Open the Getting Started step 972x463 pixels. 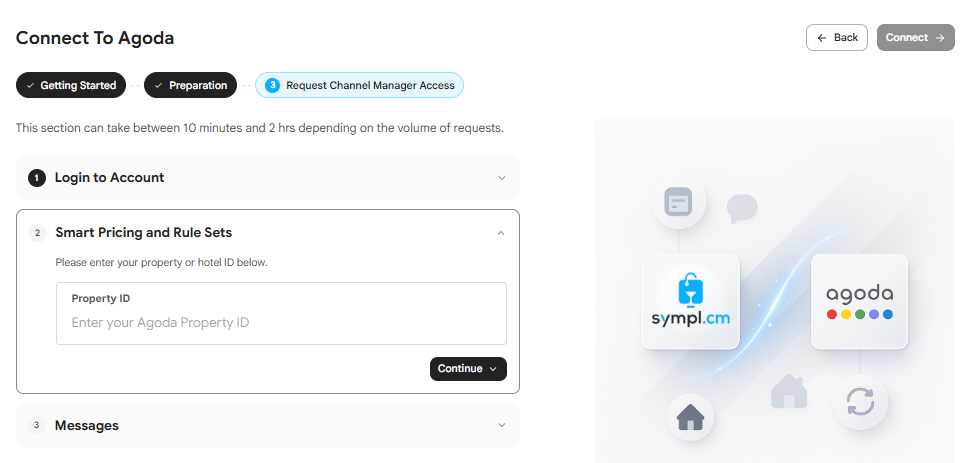71,86
